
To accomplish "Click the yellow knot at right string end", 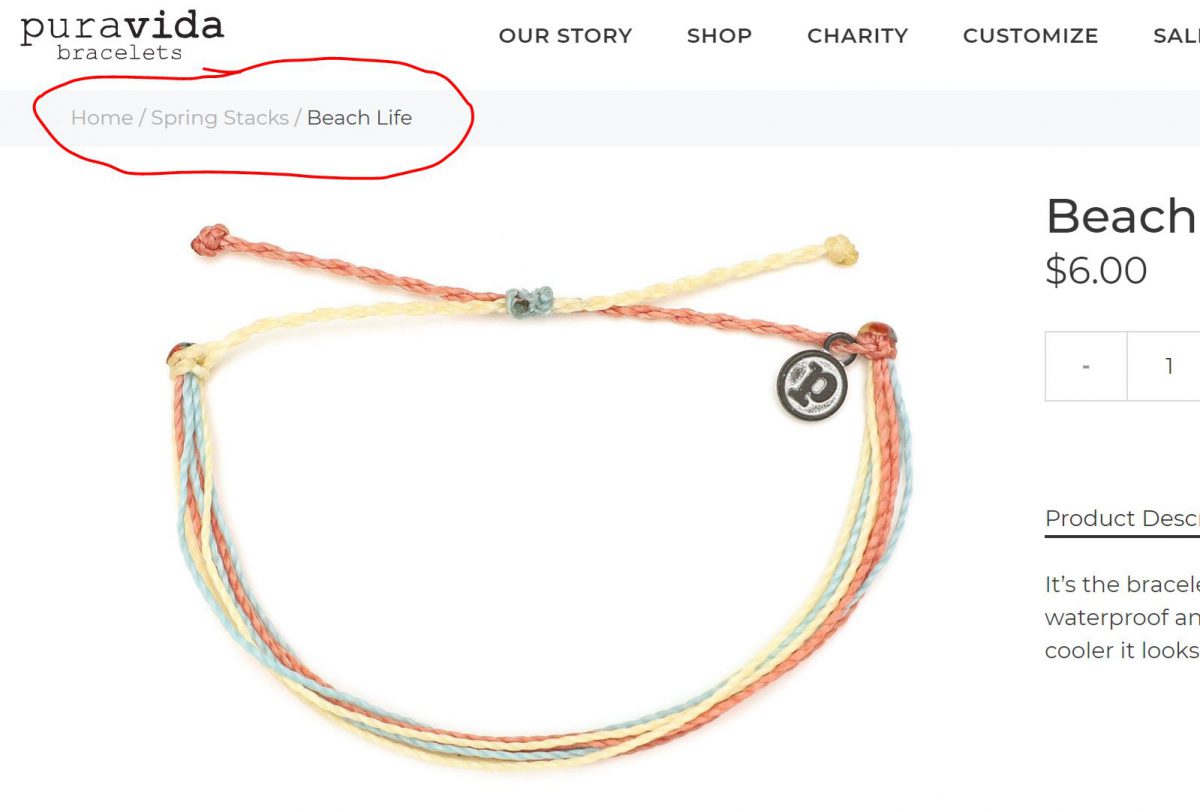I will [840, 249].
